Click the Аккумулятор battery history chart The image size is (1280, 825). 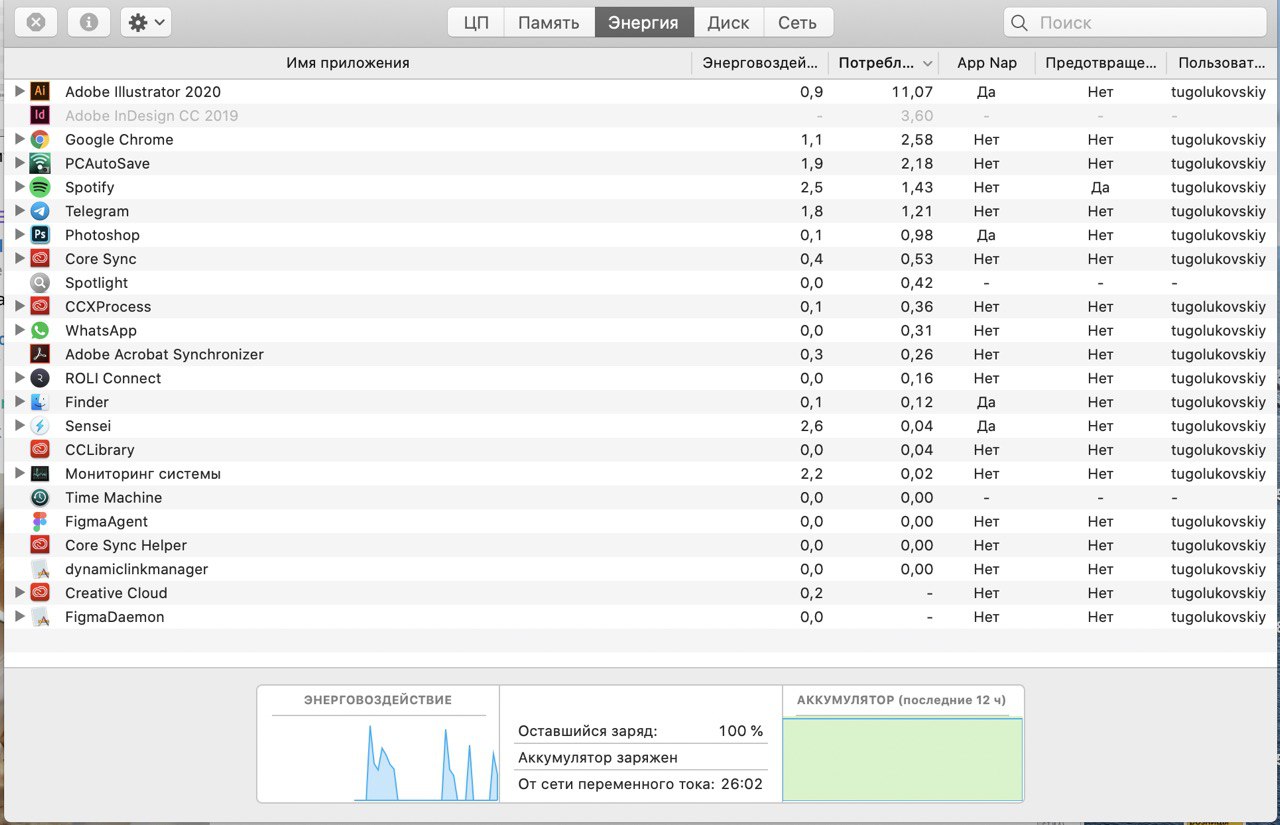pos(902,759)
